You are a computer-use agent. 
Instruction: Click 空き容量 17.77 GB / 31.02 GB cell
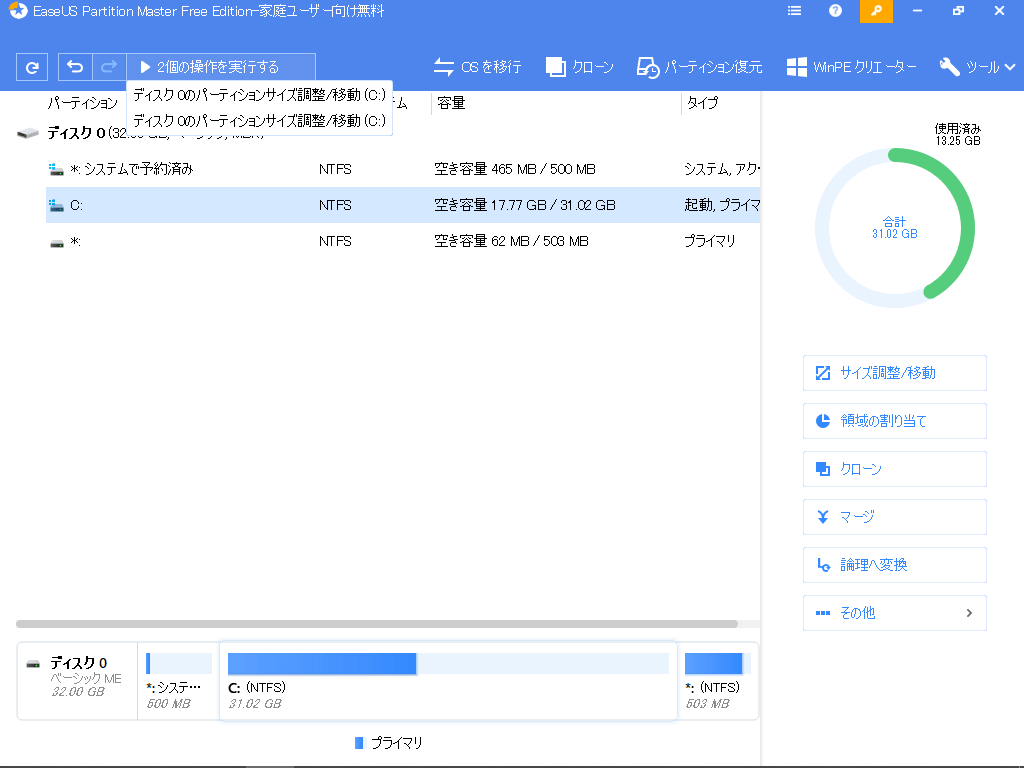[525, 205]
